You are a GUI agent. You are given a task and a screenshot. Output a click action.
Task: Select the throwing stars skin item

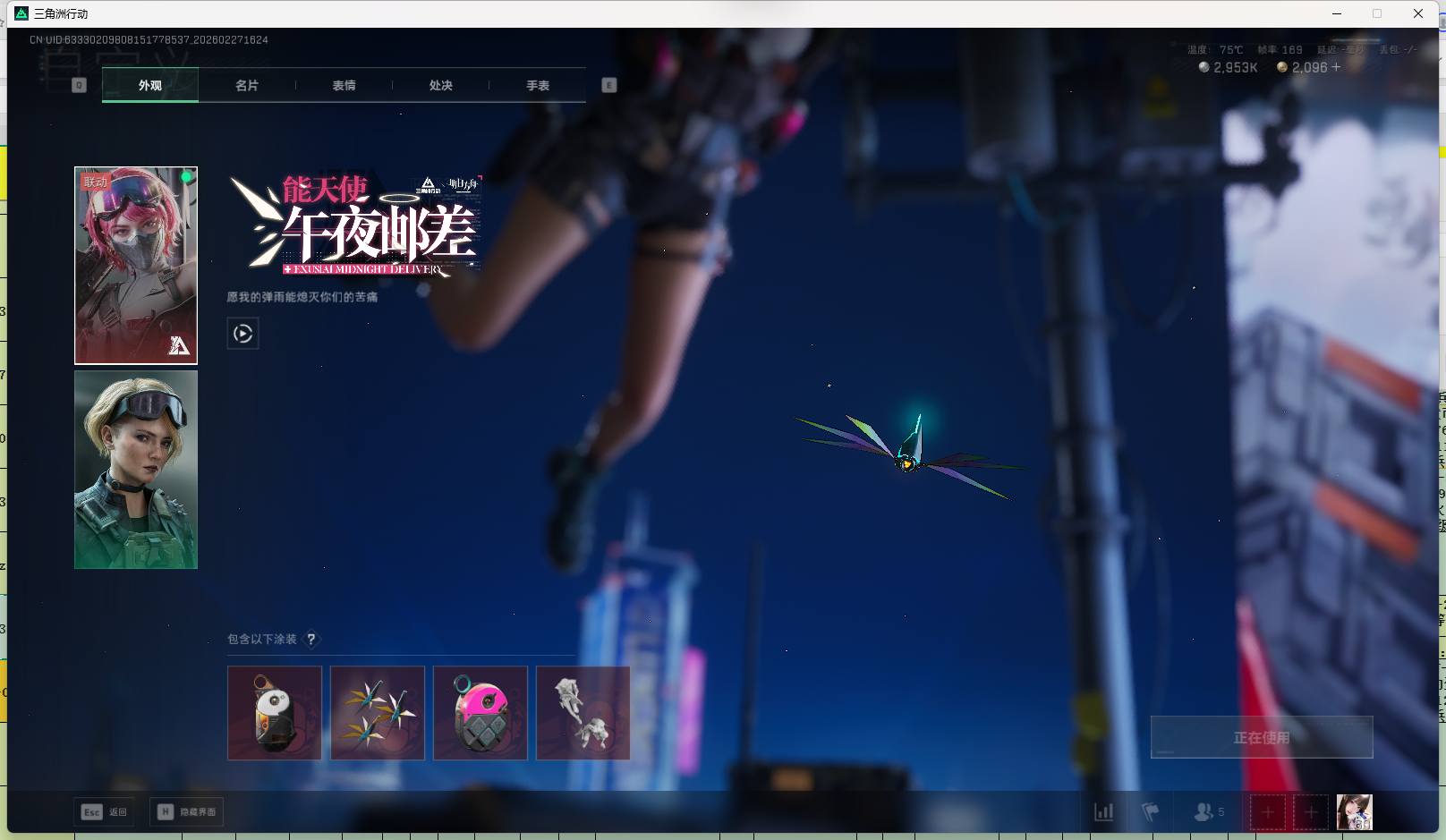(378, 713)
